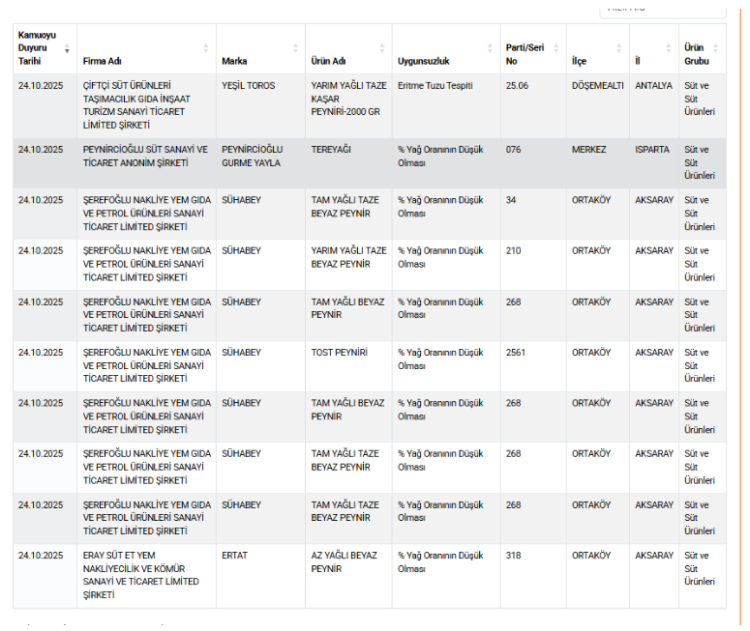Viewport: 750px width, 631px height.
Task: Select the TEREYAĞI product row
Action: [331, 150]
